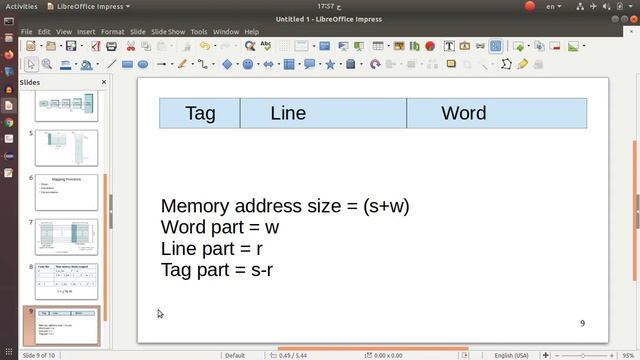Image resolution: width=640 pixels, height=360 pixels.
Task: Open the Lines and Arrows dropdown arrow
Action: [x=172, y=64]
